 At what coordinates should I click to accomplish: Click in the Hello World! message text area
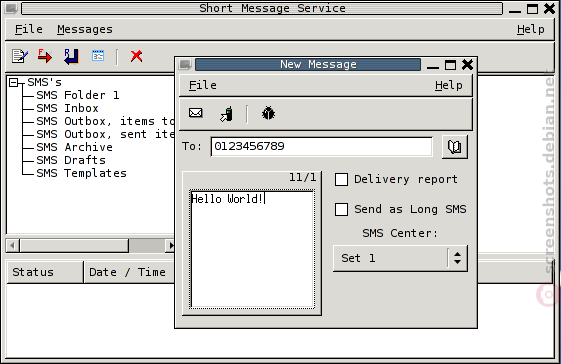(x=252, y=249)
